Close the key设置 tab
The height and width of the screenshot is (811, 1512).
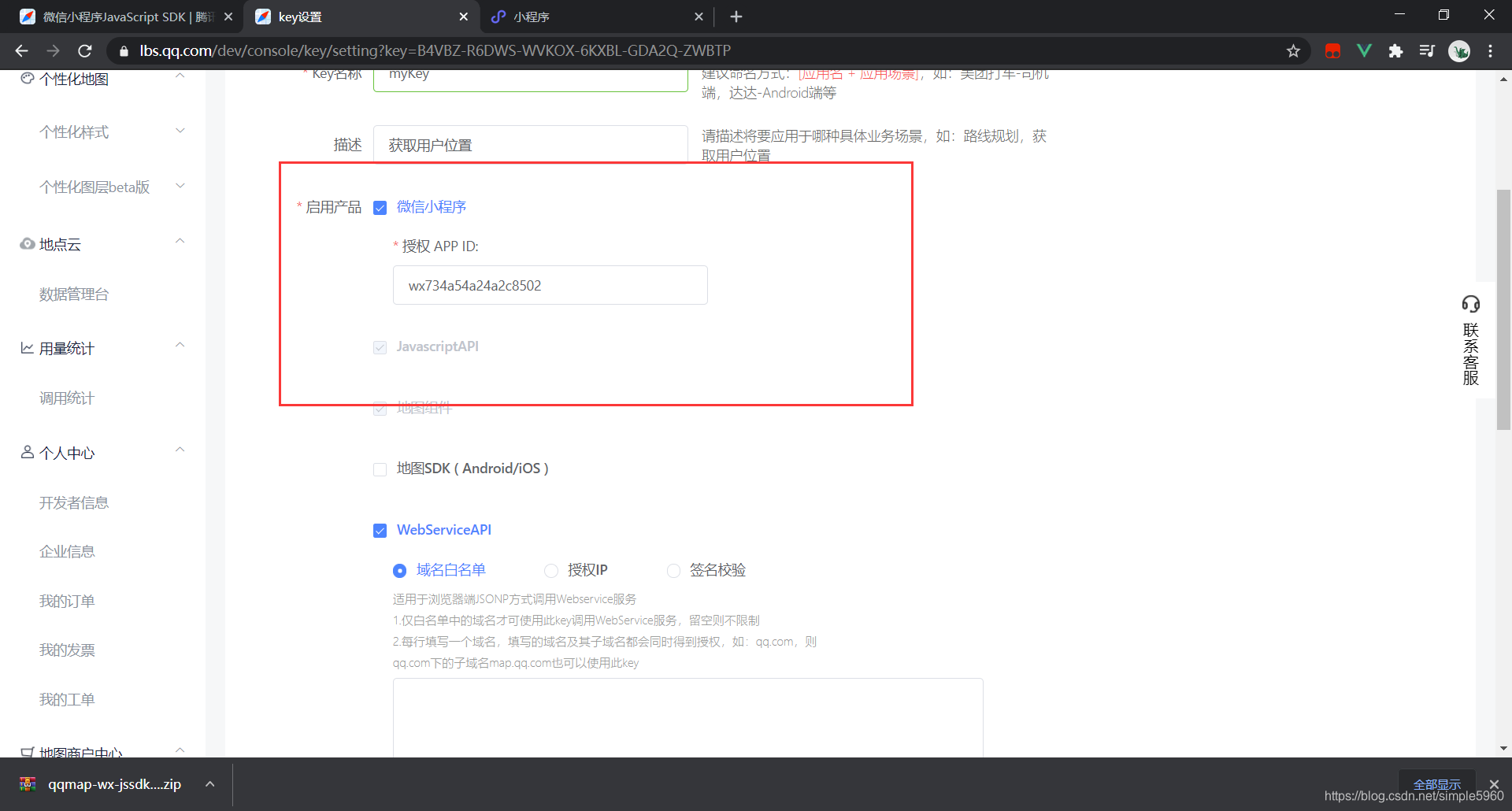pos(463,17)
